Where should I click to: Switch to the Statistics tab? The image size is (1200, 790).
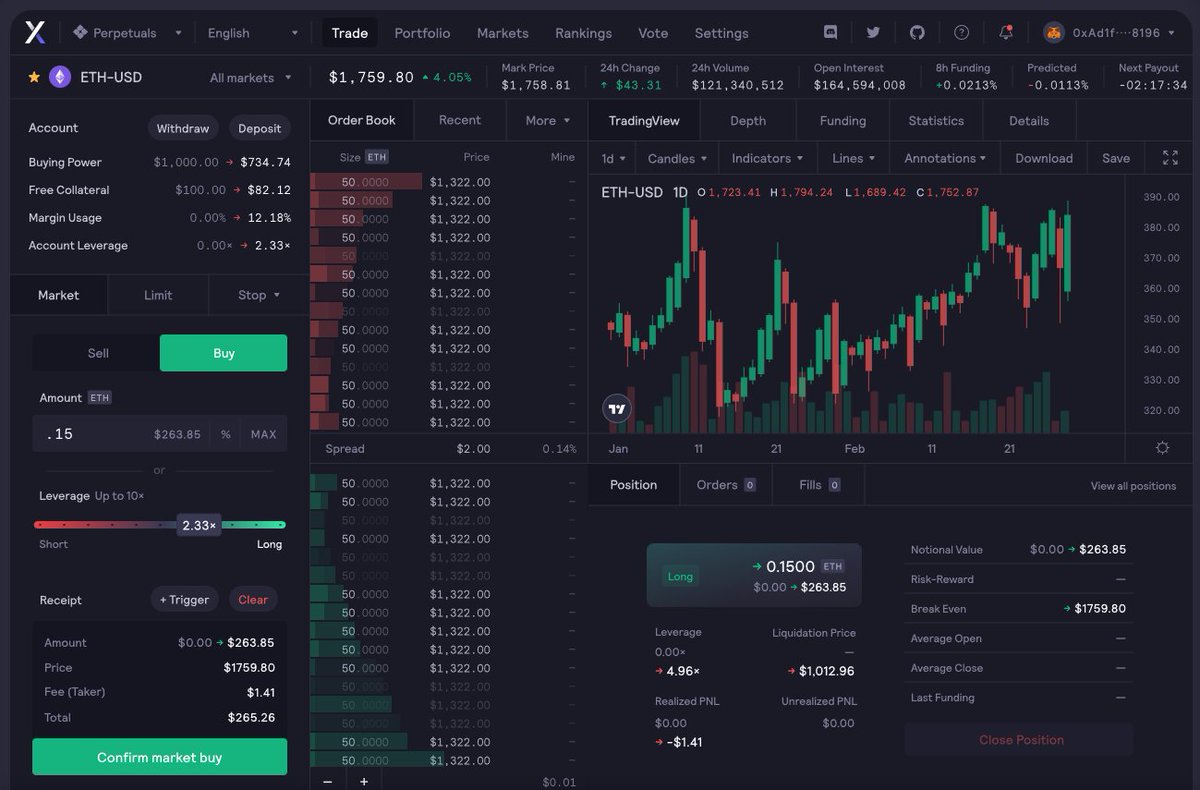[x=936, y=120]
